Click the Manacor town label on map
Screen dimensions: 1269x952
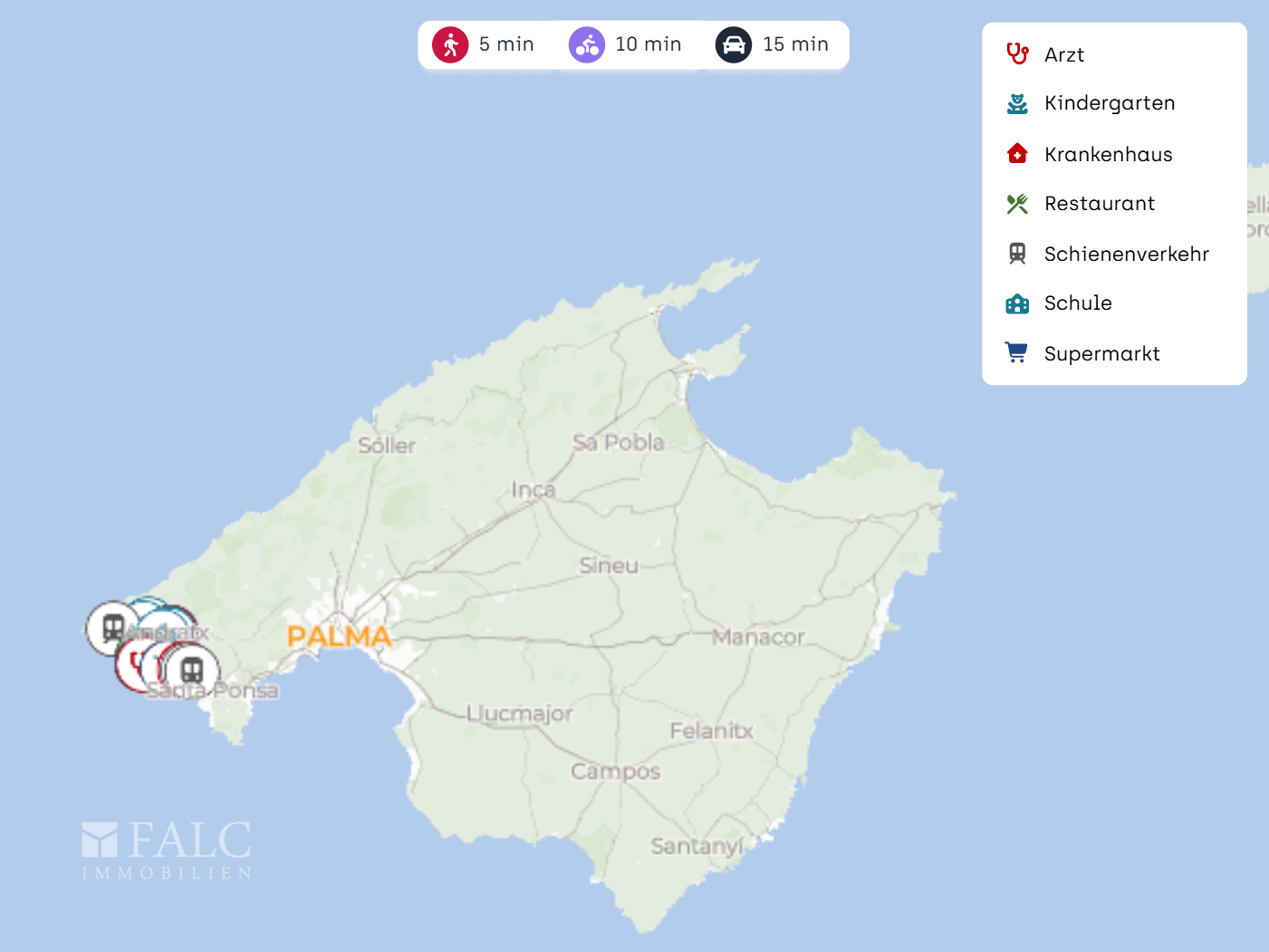pos(757,638)
